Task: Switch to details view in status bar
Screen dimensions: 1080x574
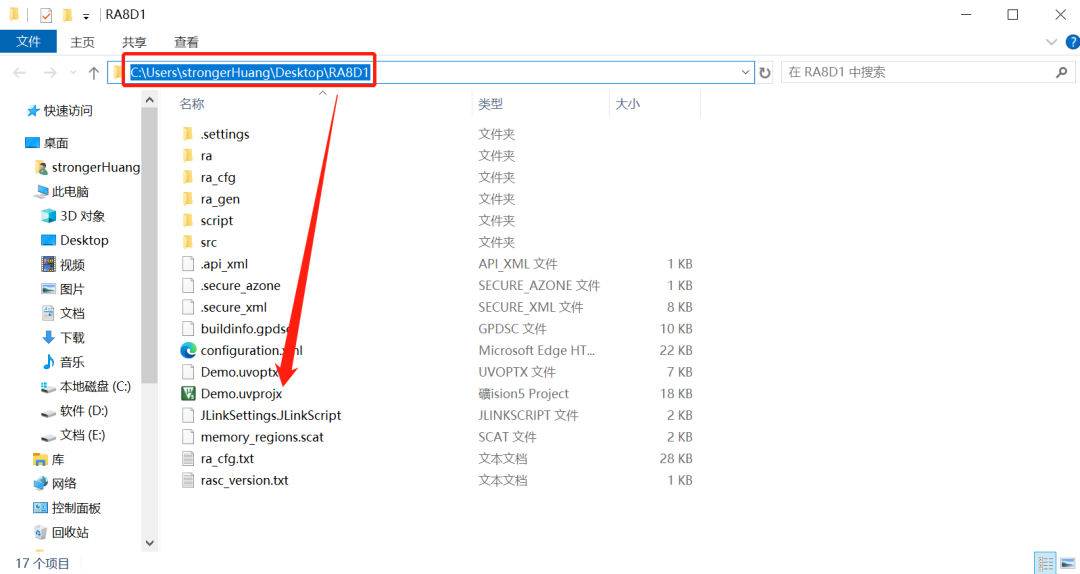Action: pos(1045,563)
